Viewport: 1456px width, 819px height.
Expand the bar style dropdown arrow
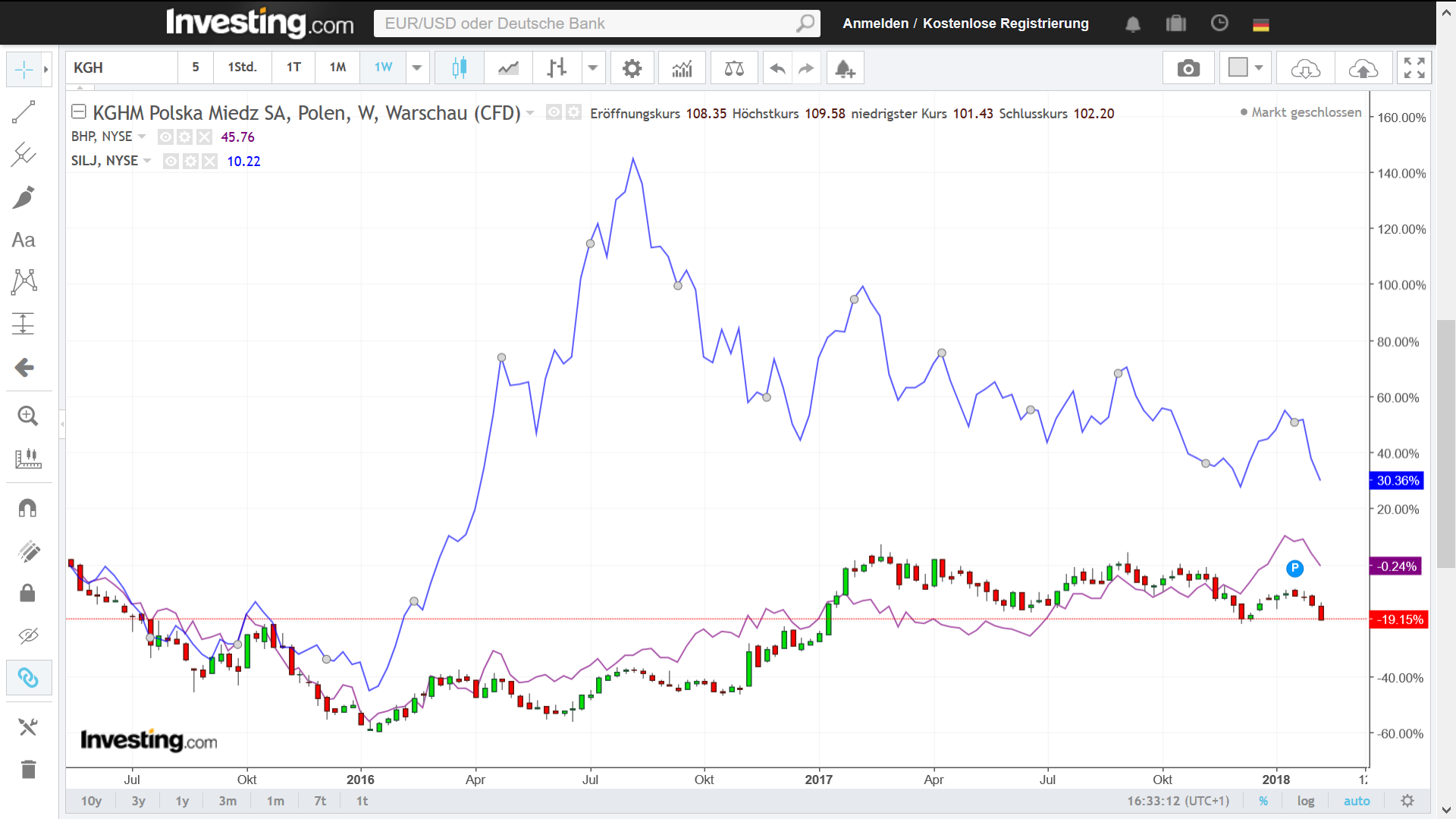click(x=593, y=67)
